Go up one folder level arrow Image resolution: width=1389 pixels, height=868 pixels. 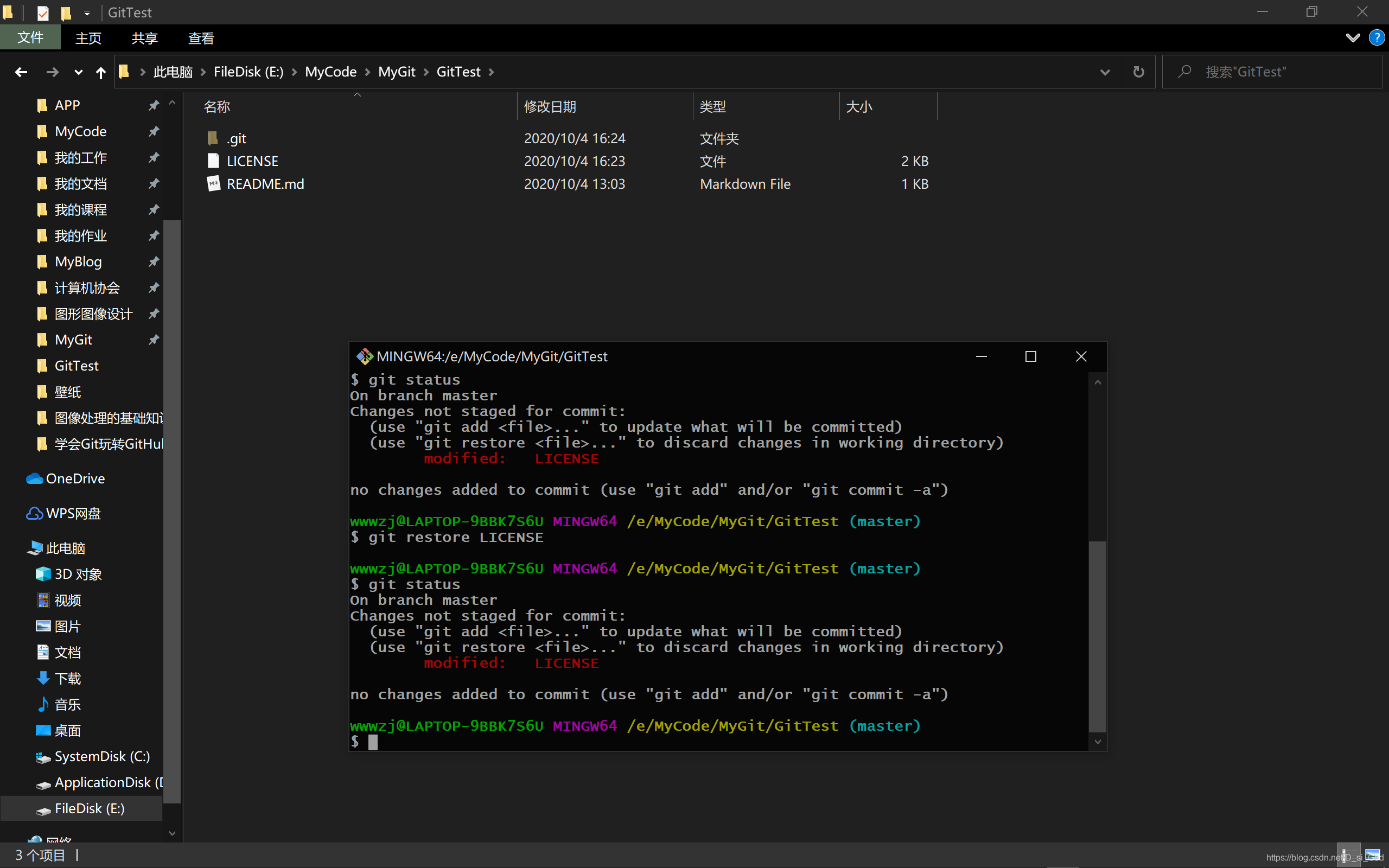point(100,72)
